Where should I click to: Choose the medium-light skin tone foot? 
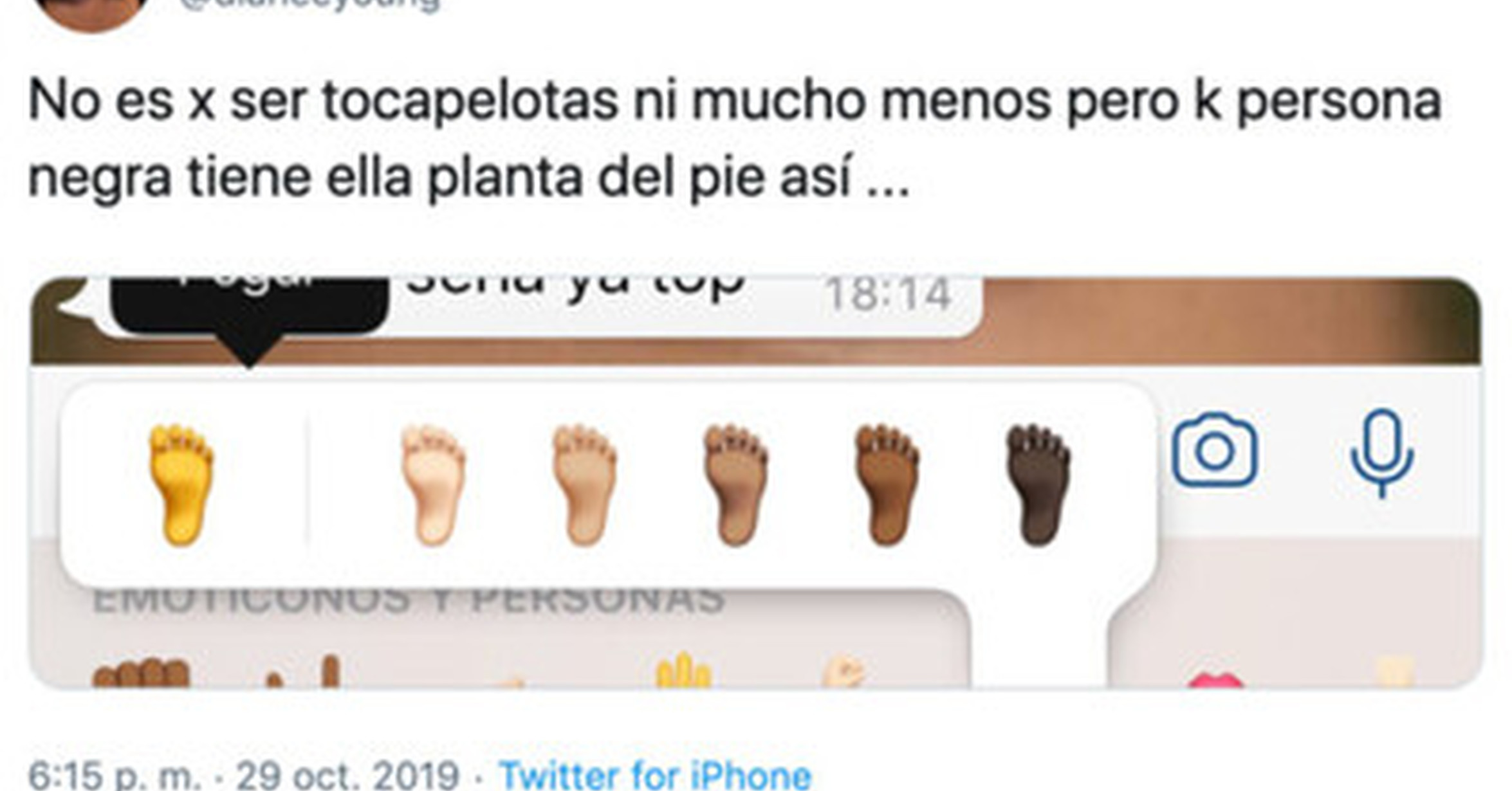584,485
